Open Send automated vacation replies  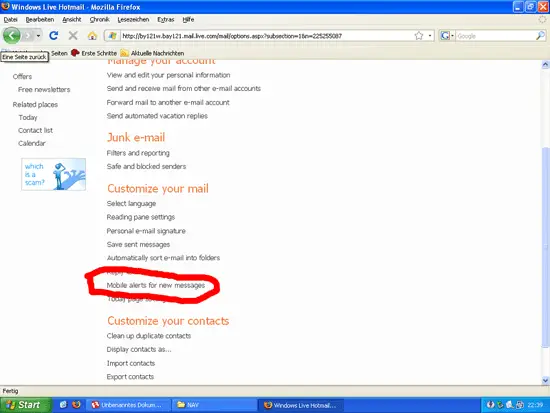[x=157, y=116]
